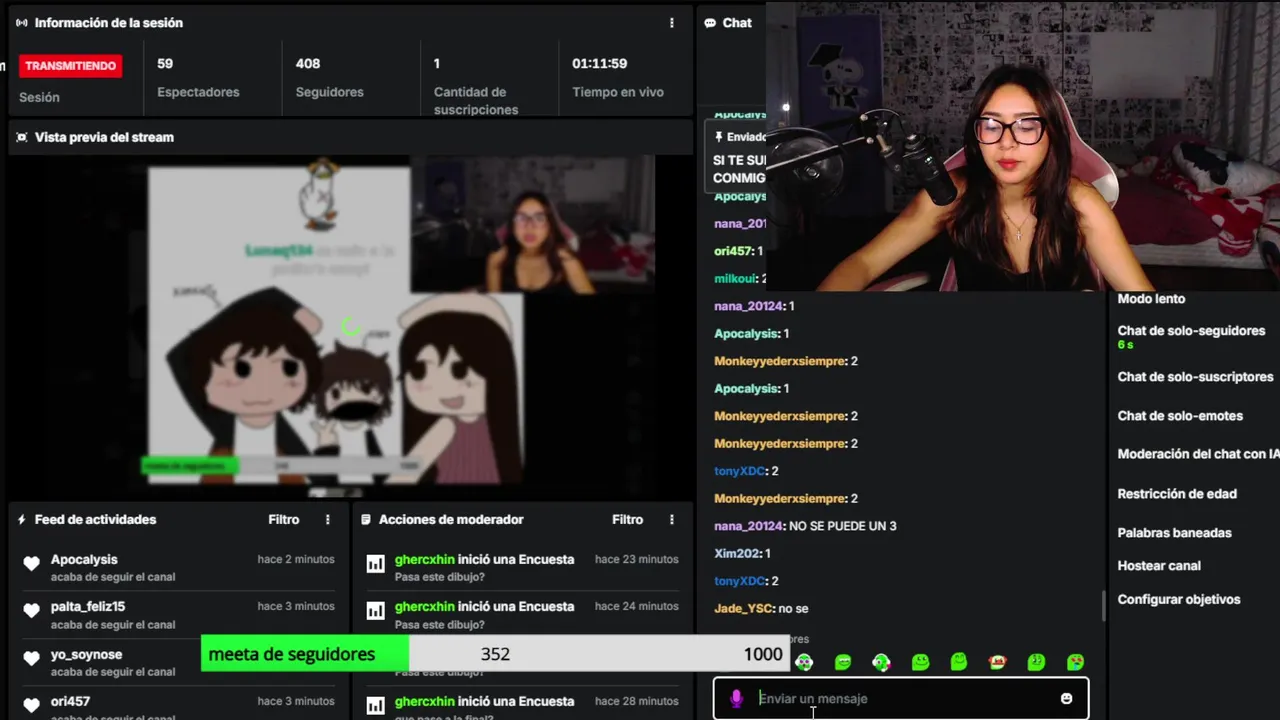
Task: Click the Apocalysis entry in activity feed
Action: click(178, 567)
